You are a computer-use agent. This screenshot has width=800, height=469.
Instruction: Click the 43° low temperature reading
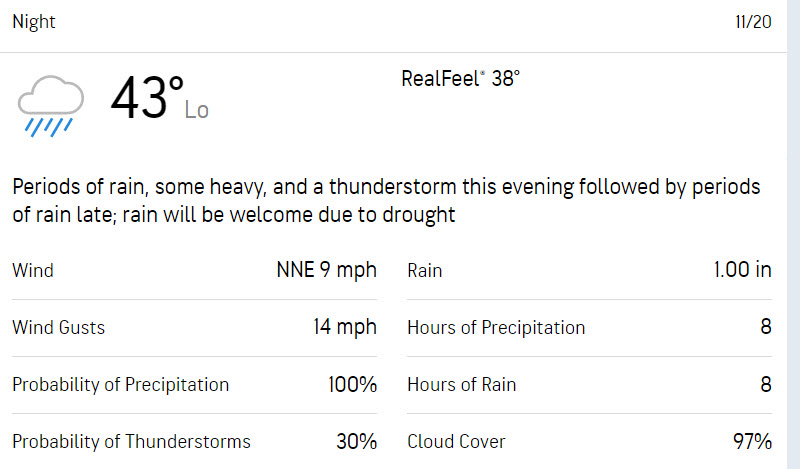(147, 97)
